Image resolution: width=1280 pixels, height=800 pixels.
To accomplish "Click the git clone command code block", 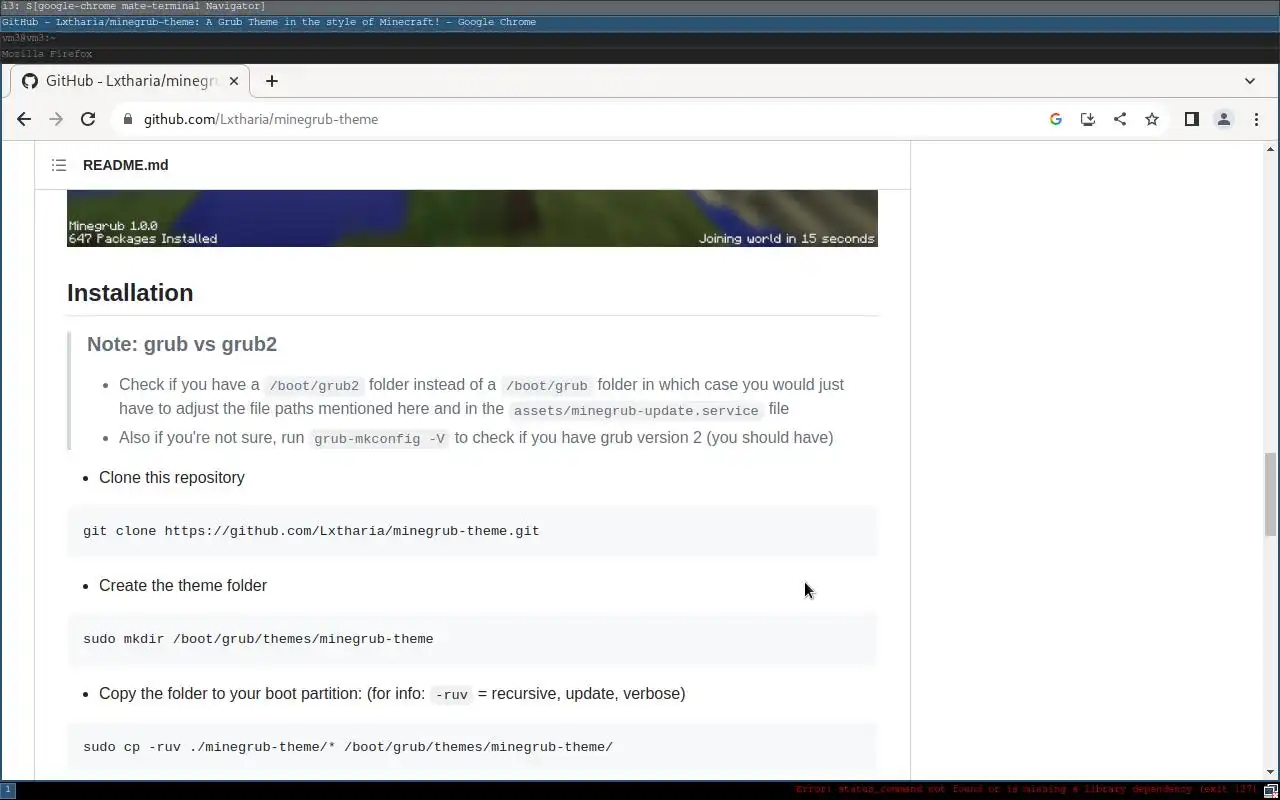I will coord(472,531).
